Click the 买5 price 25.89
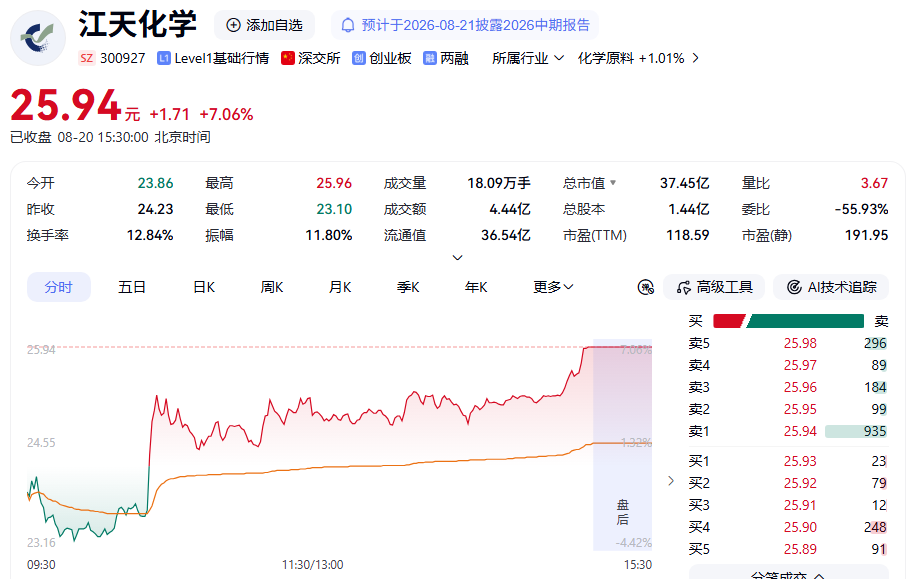The height and width of the screenshot is (579, 913). pyautogui.click(x=800, y=549)
